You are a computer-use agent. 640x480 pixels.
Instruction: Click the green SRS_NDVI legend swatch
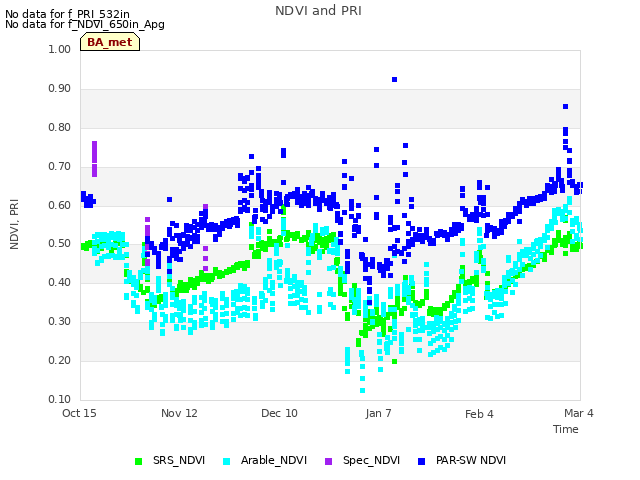click(x=138, y=461)
